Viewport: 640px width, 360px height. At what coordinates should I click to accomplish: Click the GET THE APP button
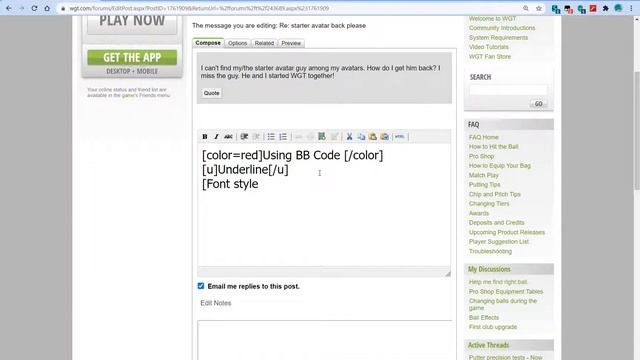(132, 58)
